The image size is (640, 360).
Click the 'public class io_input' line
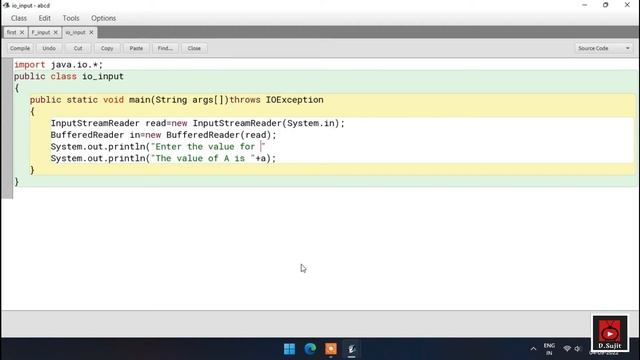coord(69,76)
